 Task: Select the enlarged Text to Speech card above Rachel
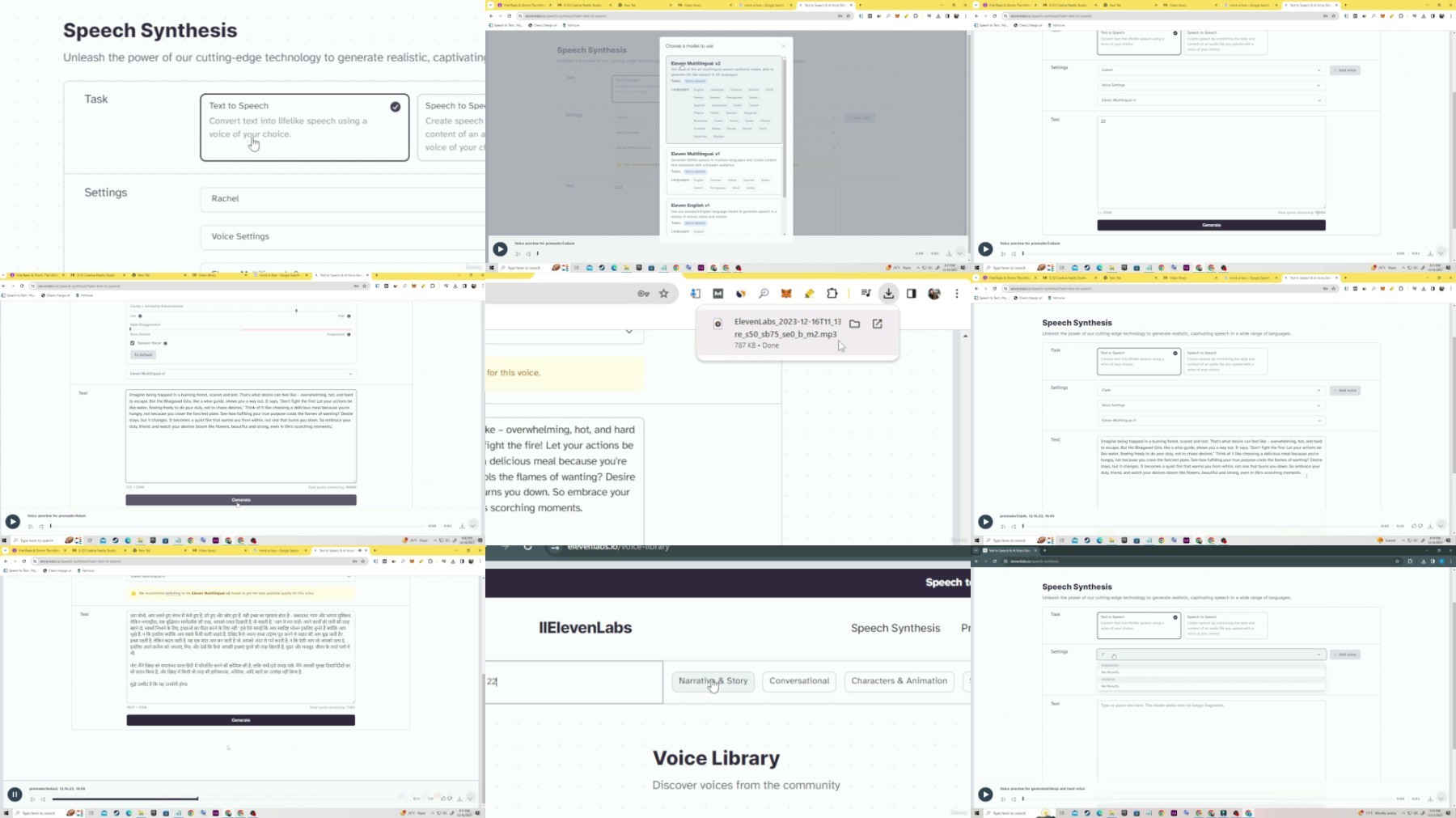(x=305, y=127)
